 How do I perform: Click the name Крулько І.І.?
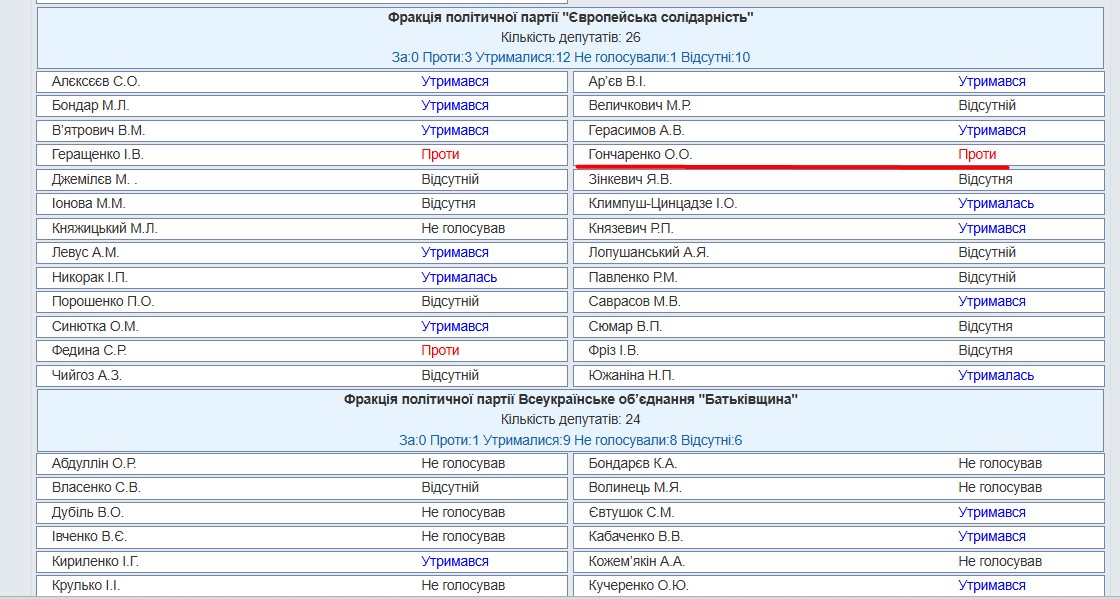pyautogui.click(x=86, y=586)
